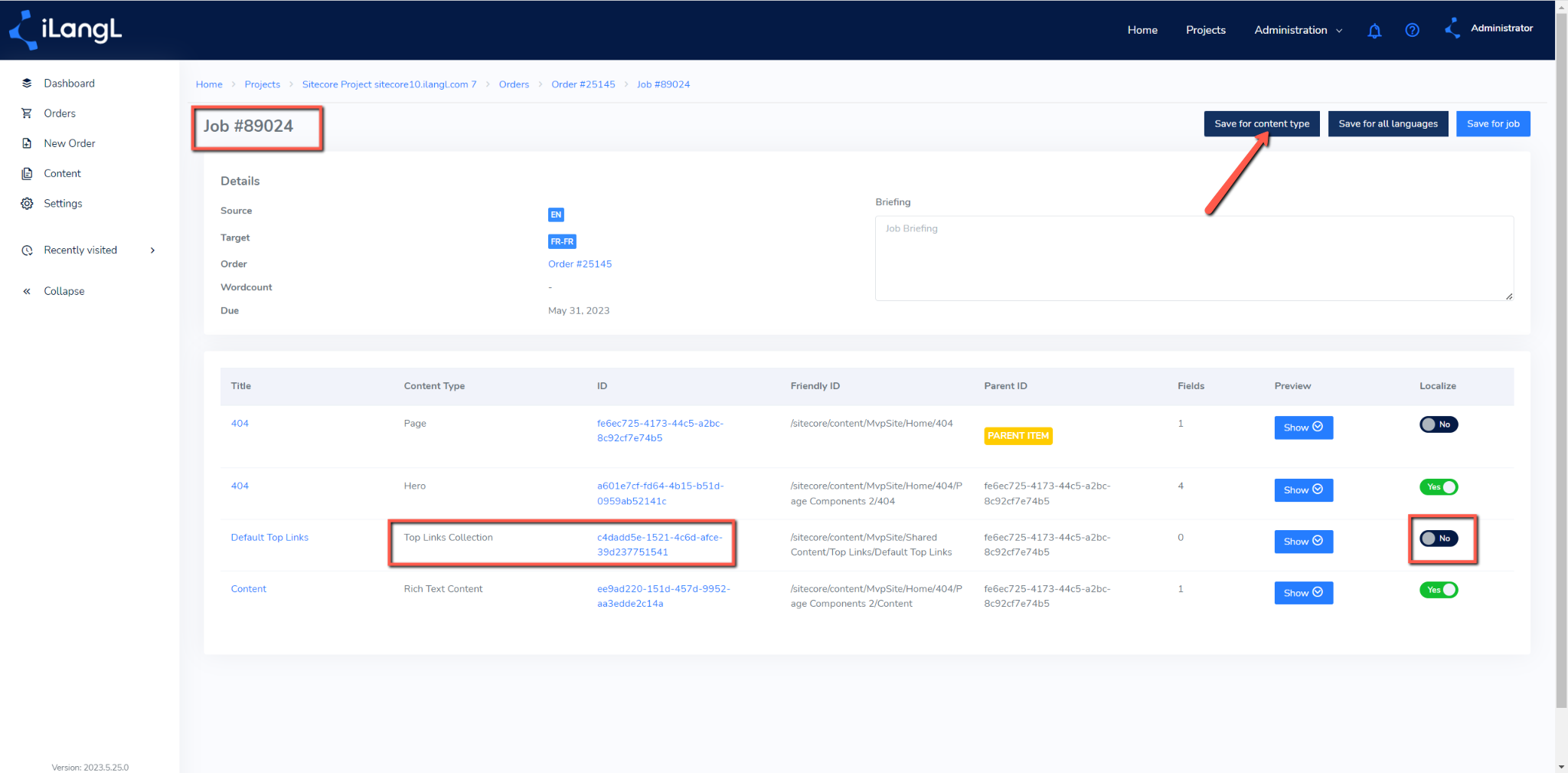Click Projects breadcrumb link
This screenshot has width=1568, height=773.
point(263,84)
